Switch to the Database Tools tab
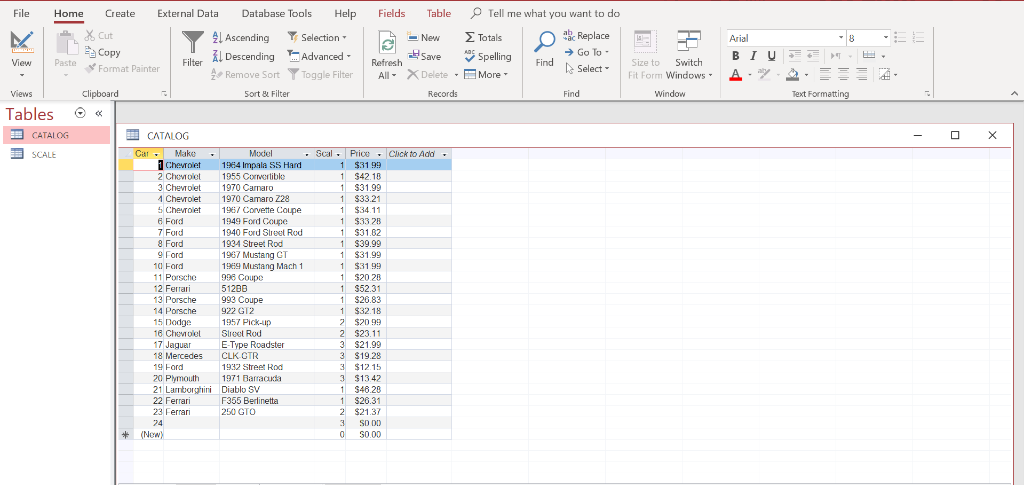 click(x=277, y=13)
